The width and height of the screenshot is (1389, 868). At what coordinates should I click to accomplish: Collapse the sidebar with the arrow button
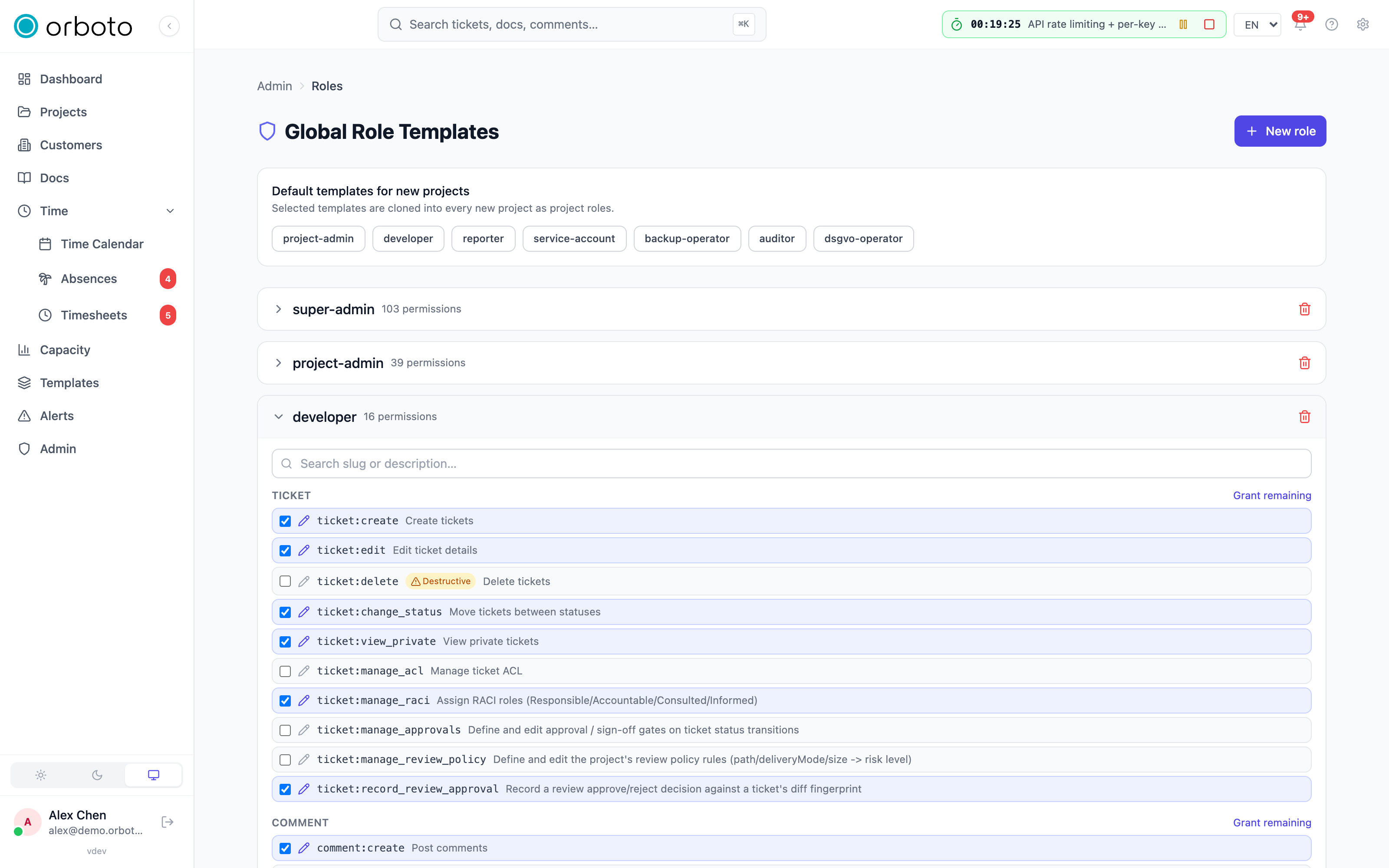[169, 26]
